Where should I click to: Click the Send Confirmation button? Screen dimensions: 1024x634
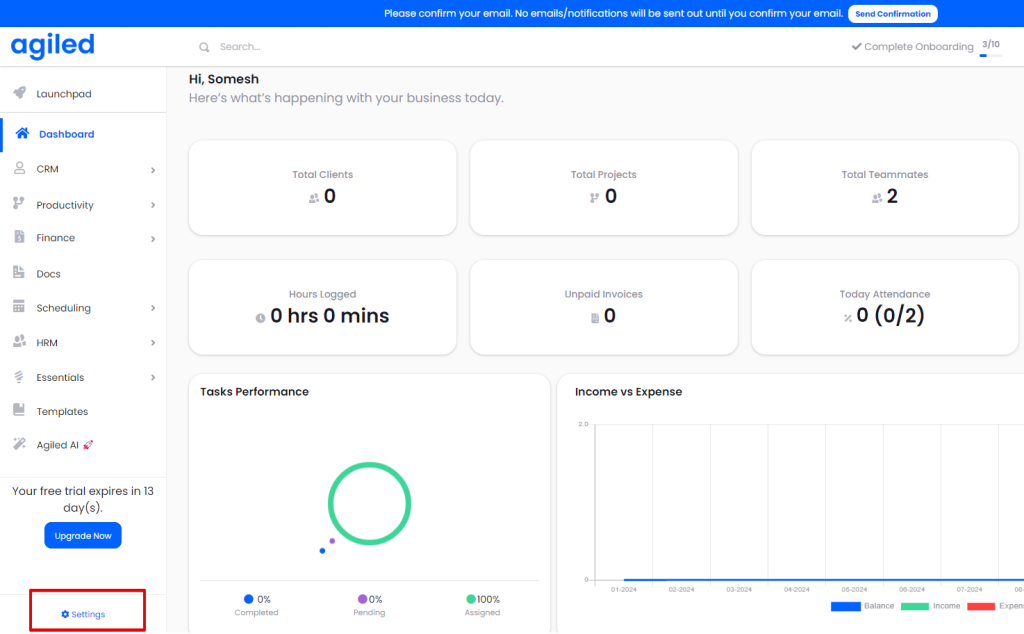(x=892, y=14)
